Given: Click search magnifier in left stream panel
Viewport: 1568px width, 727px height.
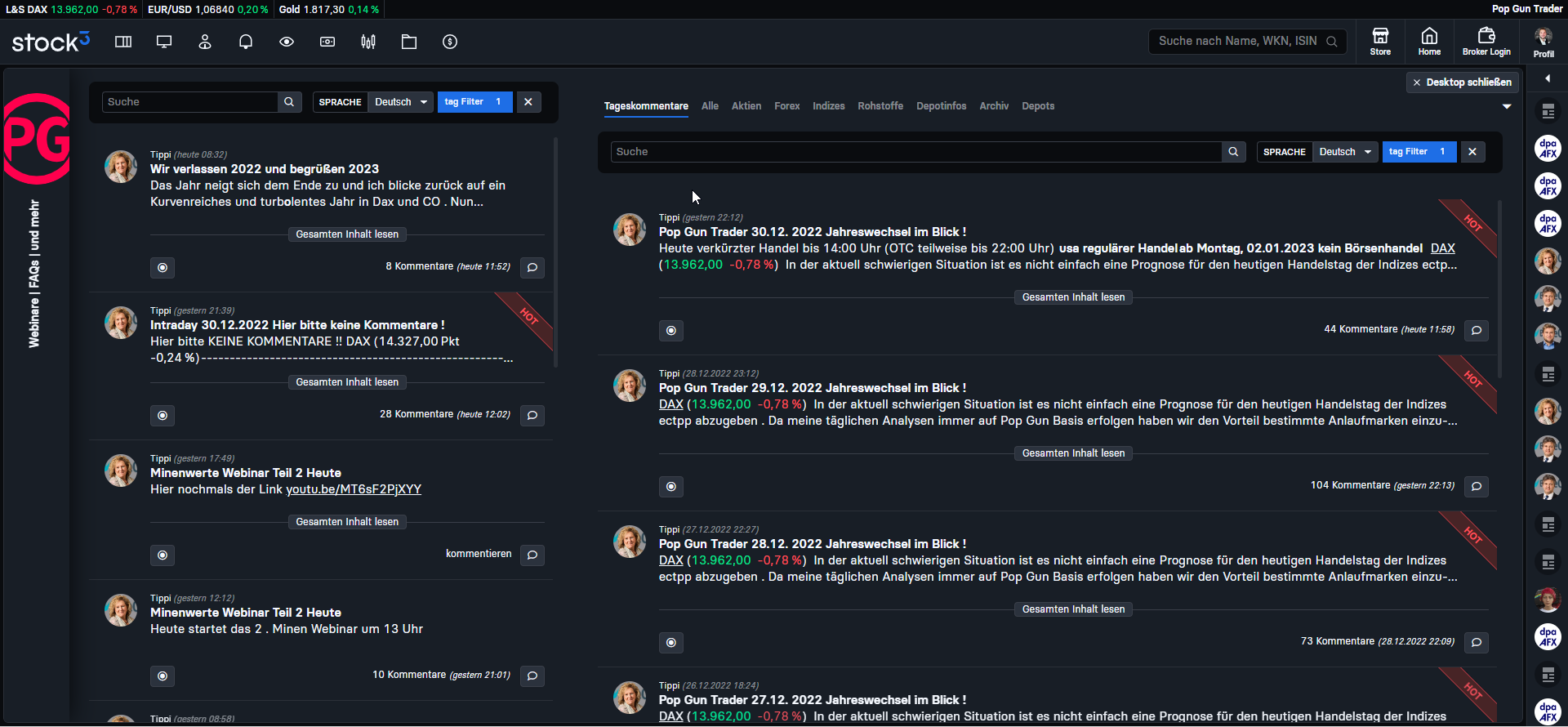Looking at the screenshot, I should point(289,102).
